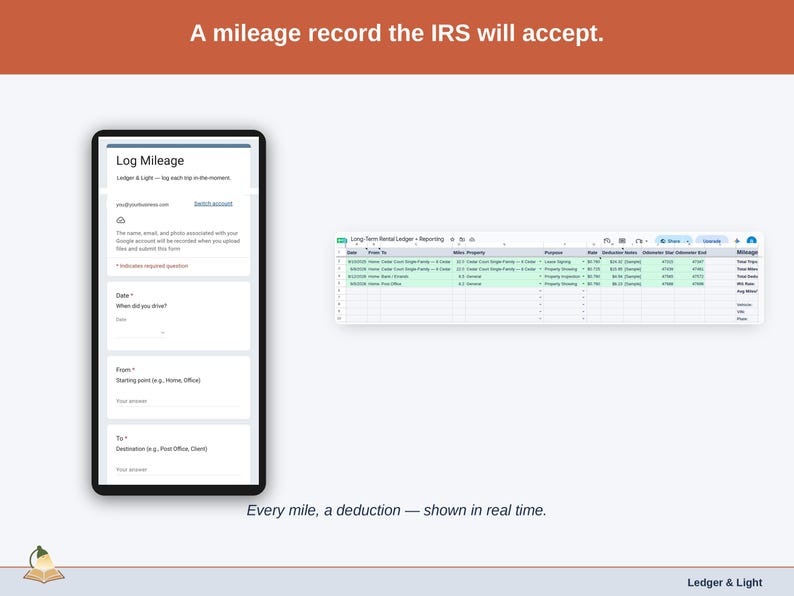Open the move-to-folder icon beside sheet title
Screen dimensions: 794x596
pos(462,239)
